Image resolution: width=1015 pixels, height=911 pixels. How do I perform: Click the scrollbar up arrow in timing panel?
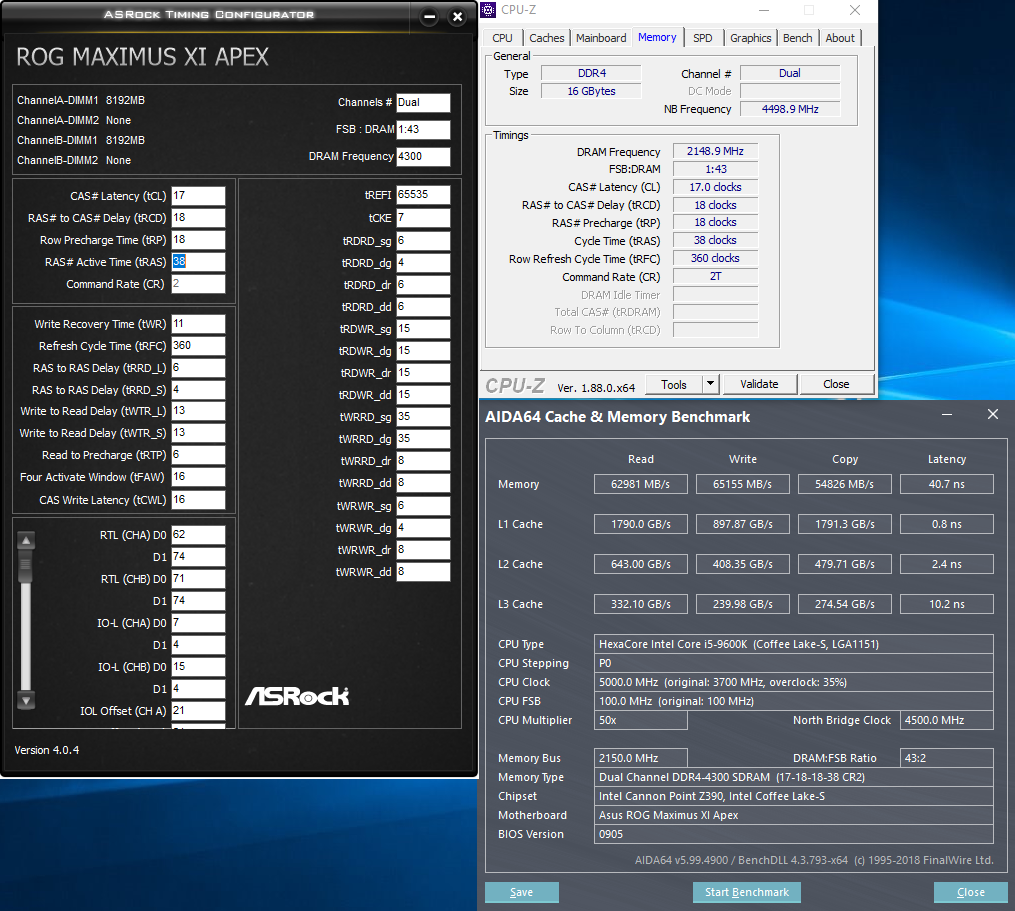[27, 541]
